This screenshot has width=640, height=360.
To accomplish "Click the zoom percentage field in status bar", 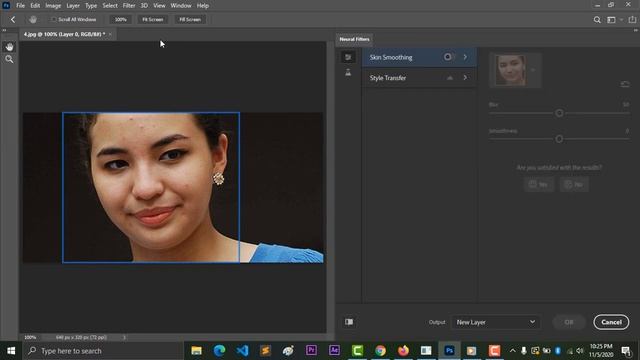I will (30, 338).
